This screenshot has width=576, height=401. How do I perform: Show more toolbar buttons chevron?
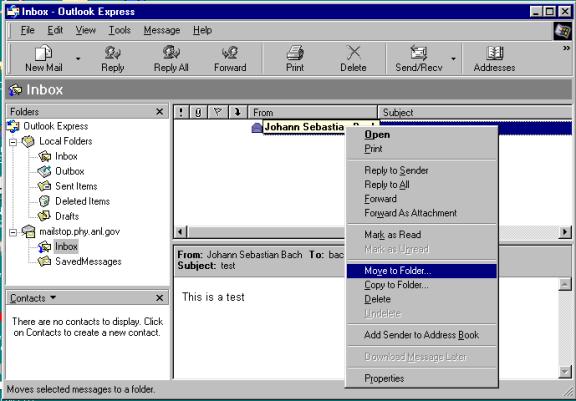coord(566,48)
